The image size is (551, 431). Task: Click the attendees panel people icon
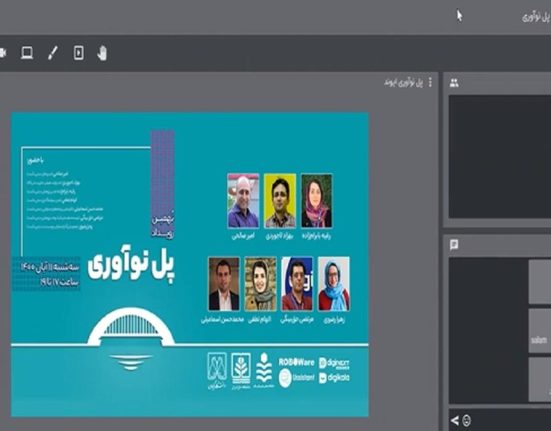click(454, 83)
